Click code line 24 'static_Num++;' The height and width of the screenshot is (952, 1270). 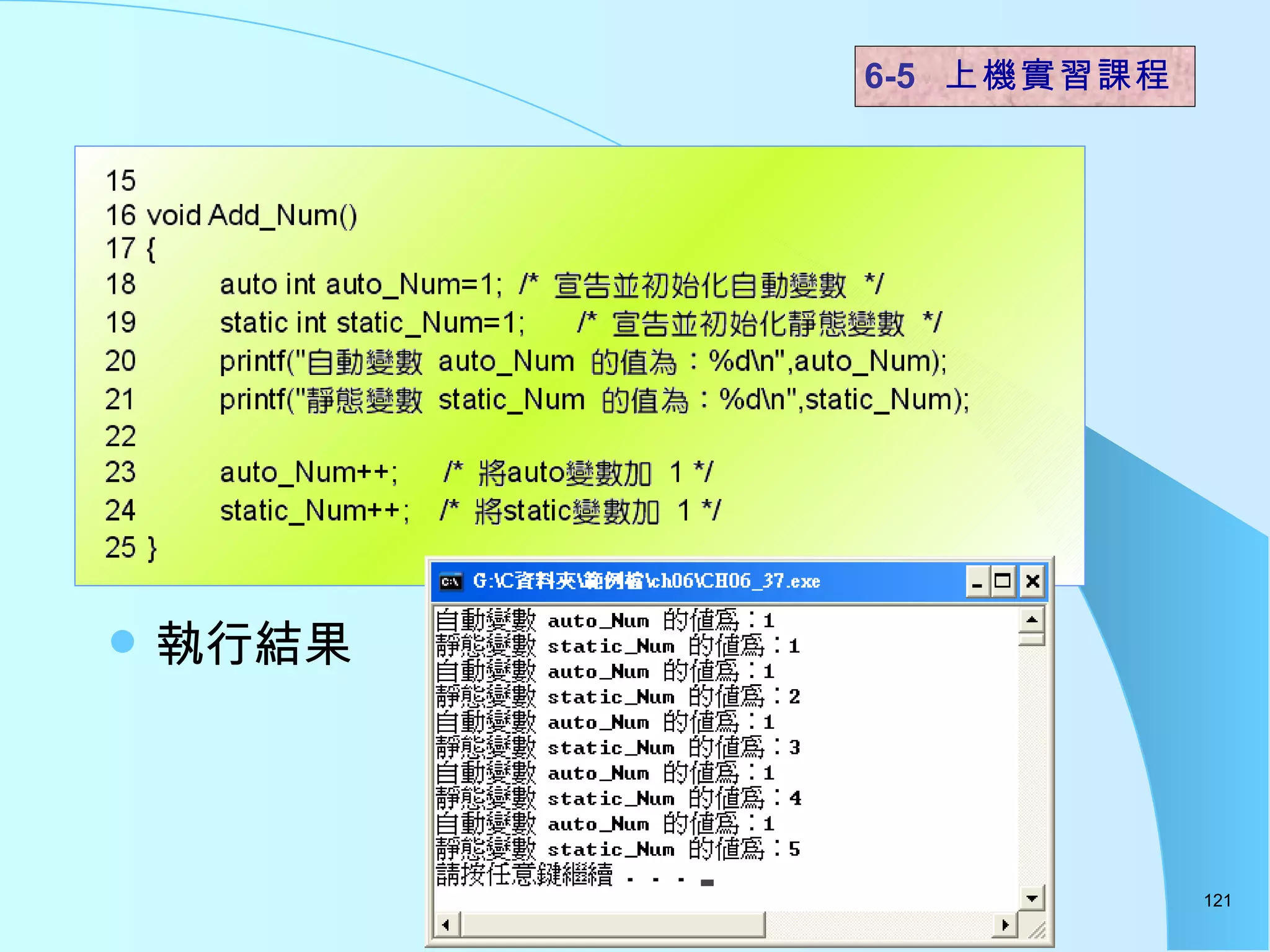pos(314,511)
